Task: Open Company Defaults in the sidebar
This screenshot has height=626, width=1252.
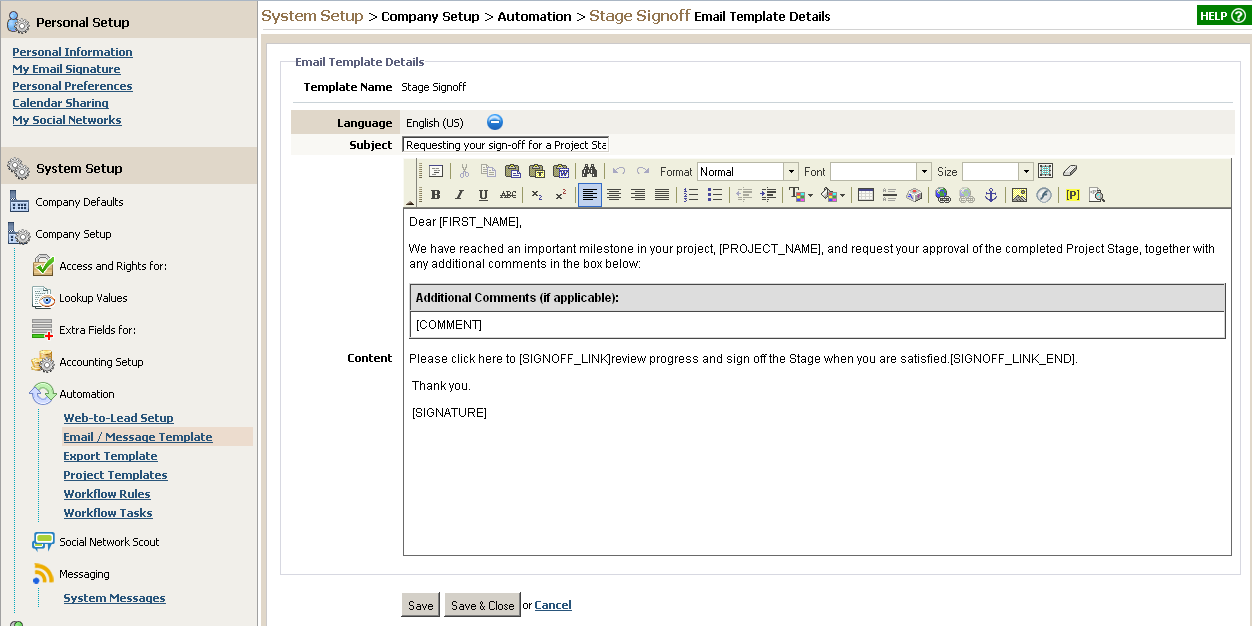Action: [79, 202]
